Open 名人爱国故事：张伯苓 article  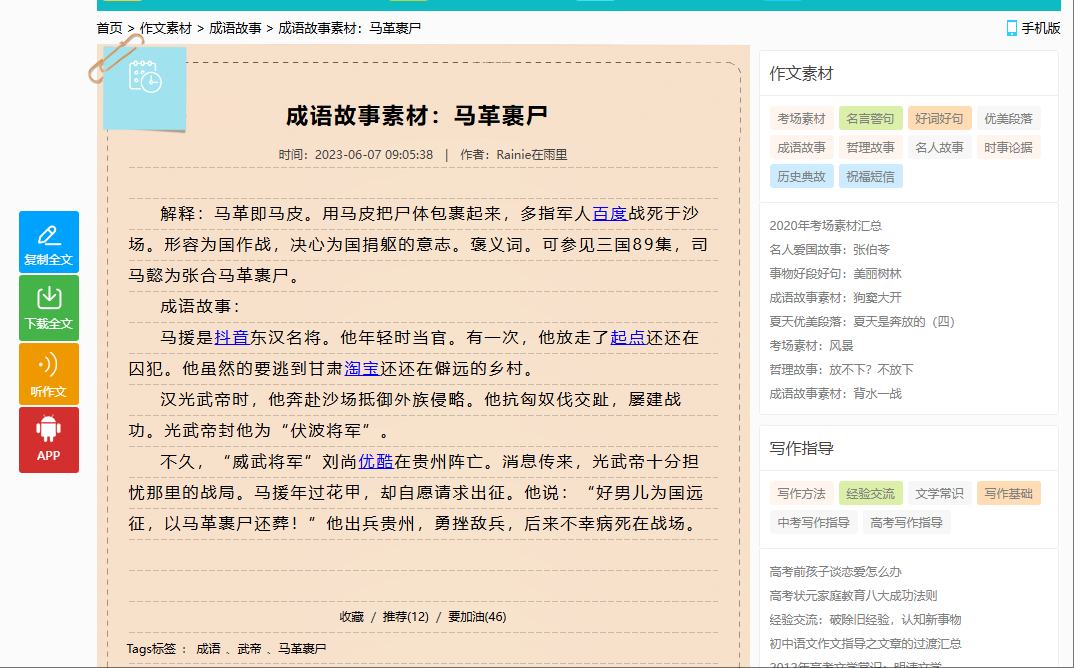[829, 249]
